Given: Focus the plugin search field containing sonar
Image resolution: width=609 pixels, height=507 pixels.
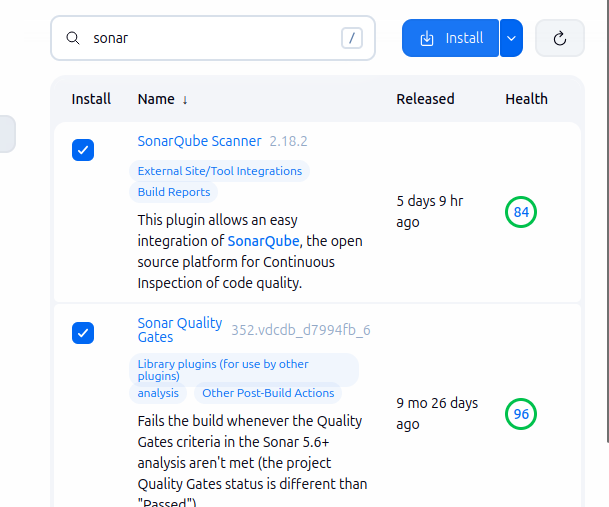Looking at the screenshot, I should click(213, 38).
